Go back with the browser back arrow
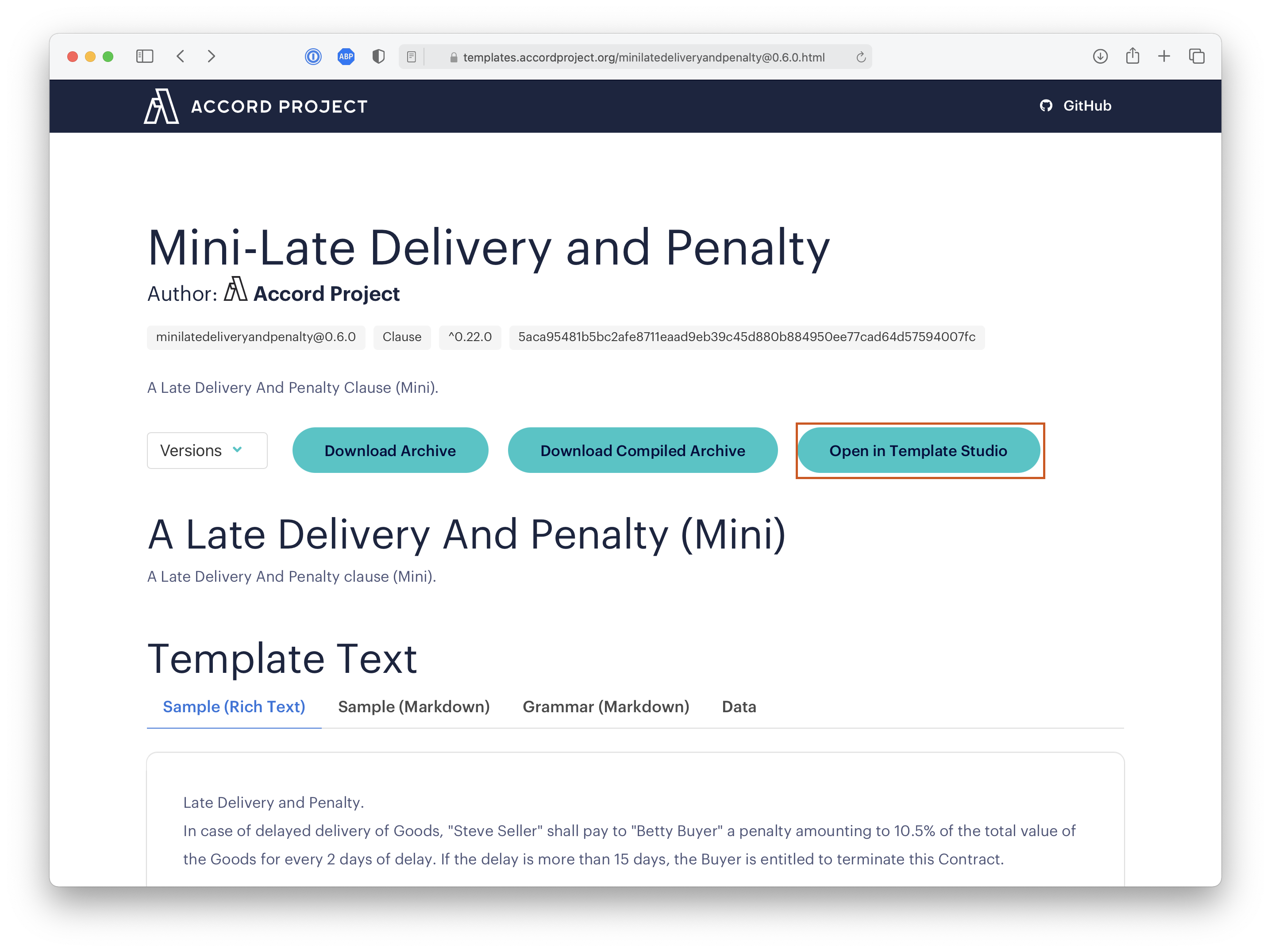This screenshot has height=952, width=1271. (181, 56)
